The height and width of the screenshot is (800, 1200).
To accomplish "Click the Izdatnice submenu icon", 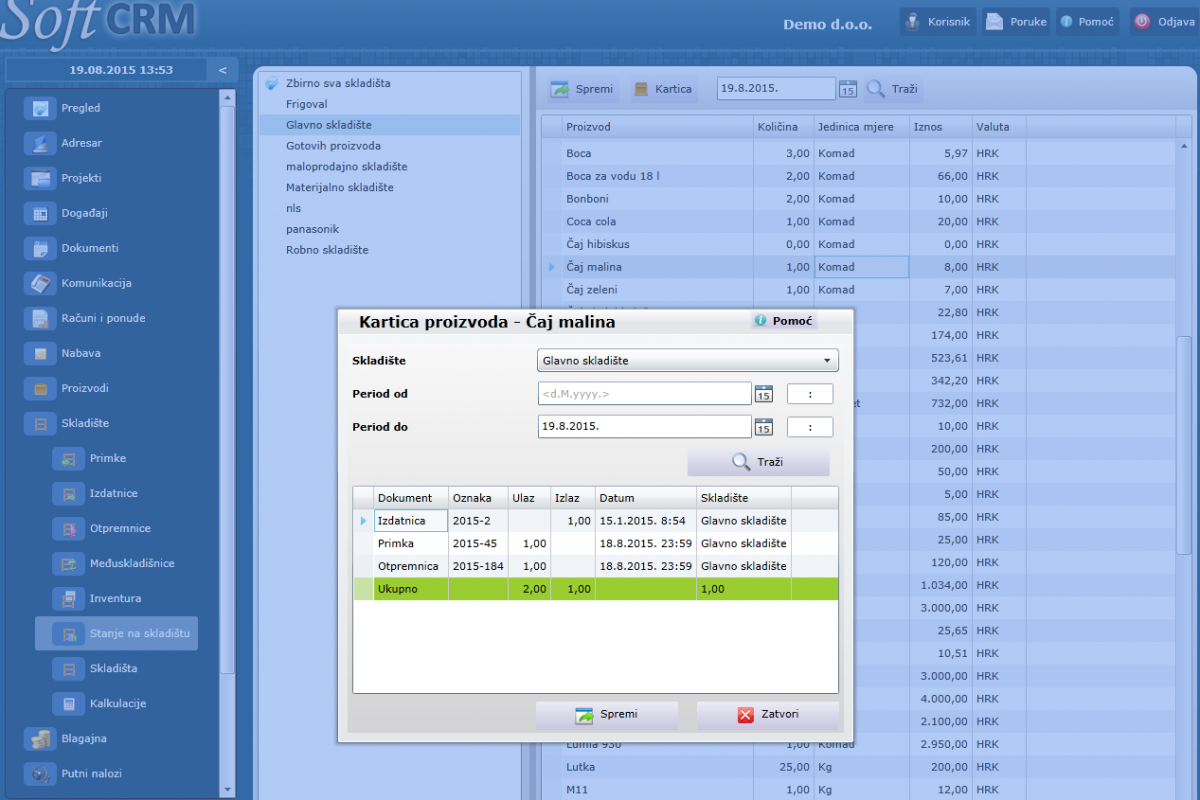I will click(68, 493).
